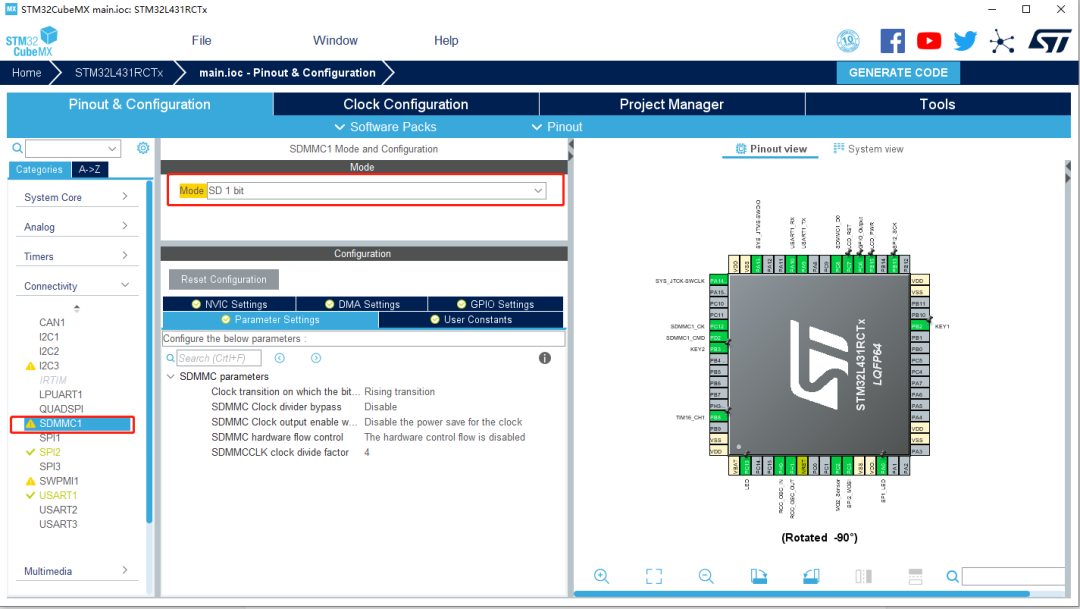This screenshot has width=1080, height=609.
Task: Click the horizontal split view icon
Action: [915, 576]
